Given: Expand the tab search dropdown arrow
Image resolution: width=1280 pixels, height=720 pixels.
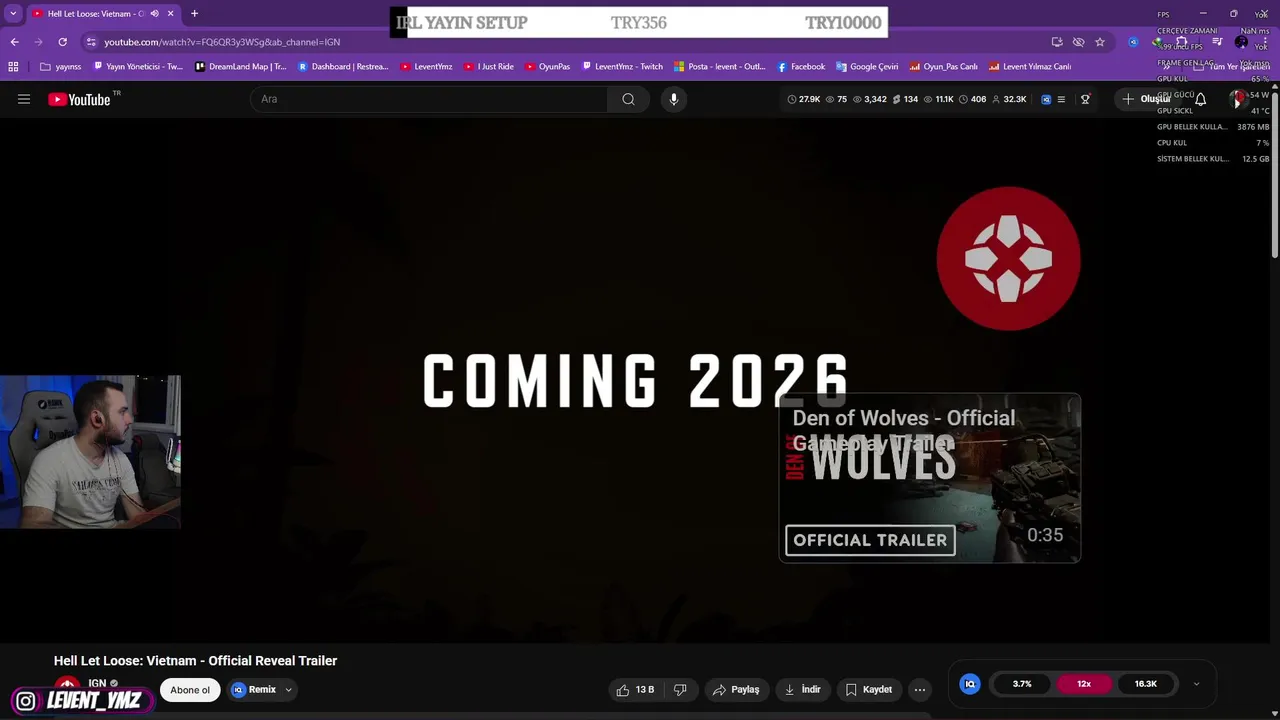Looking at the screenshot, I should pyautogui.click(x=13, y=14).
